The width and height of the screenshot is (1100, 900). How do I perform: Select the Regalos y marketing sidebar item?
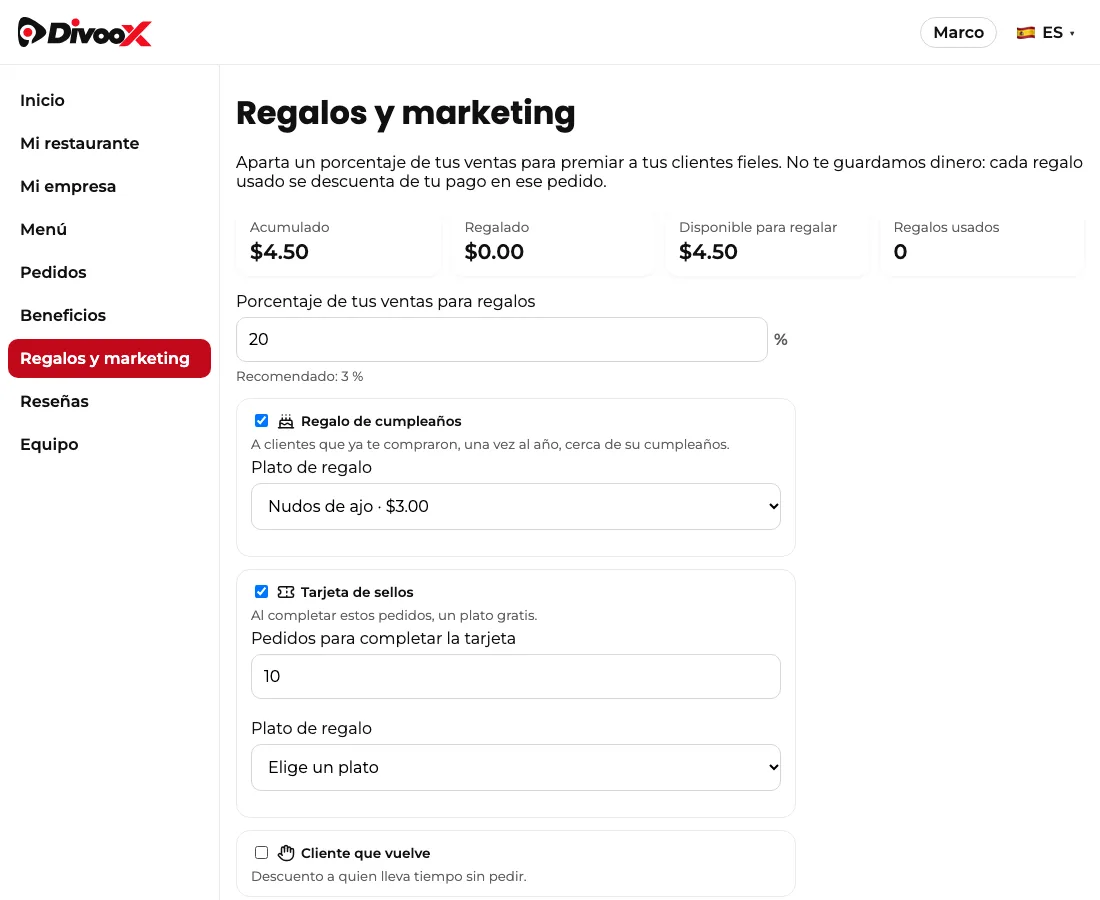[x=109, y=358]
